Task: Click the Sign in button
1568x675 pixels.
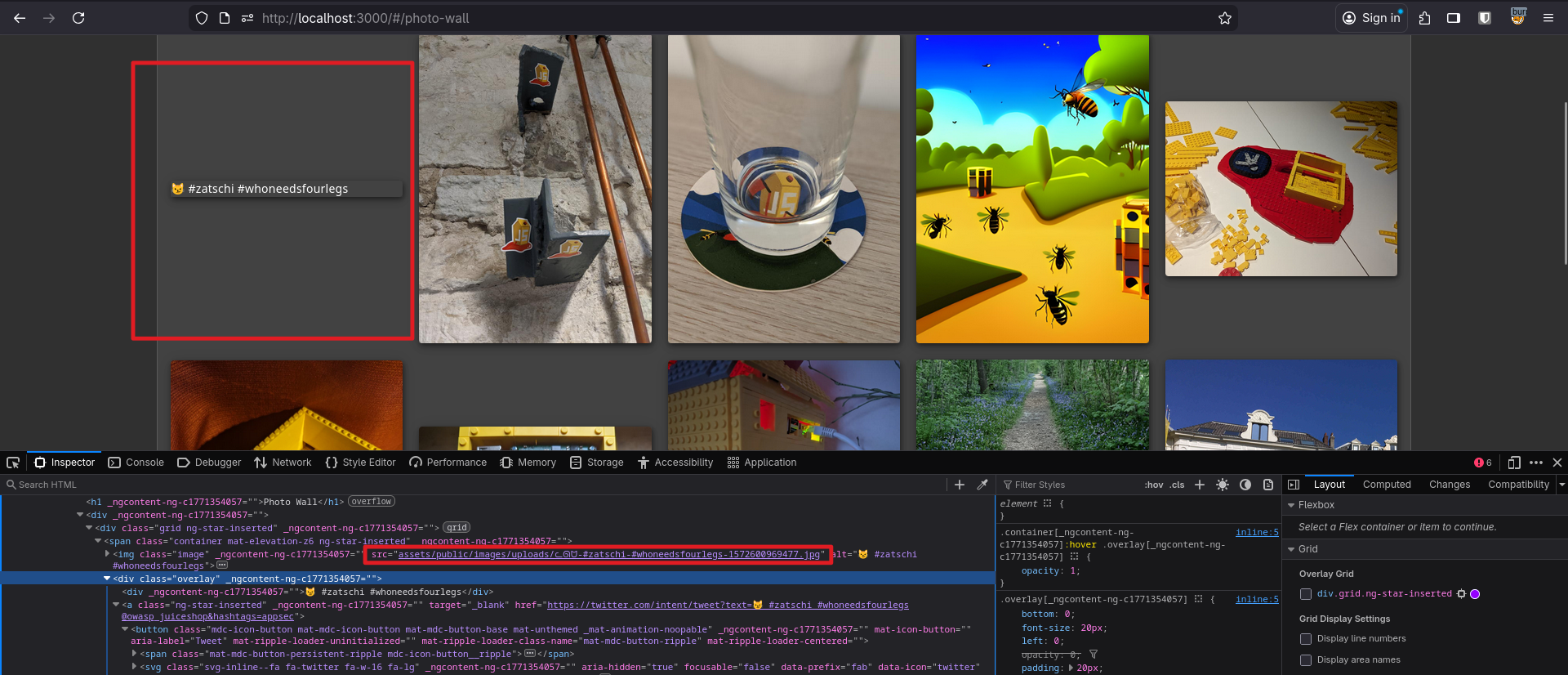Action: [x=1372, y=18]
